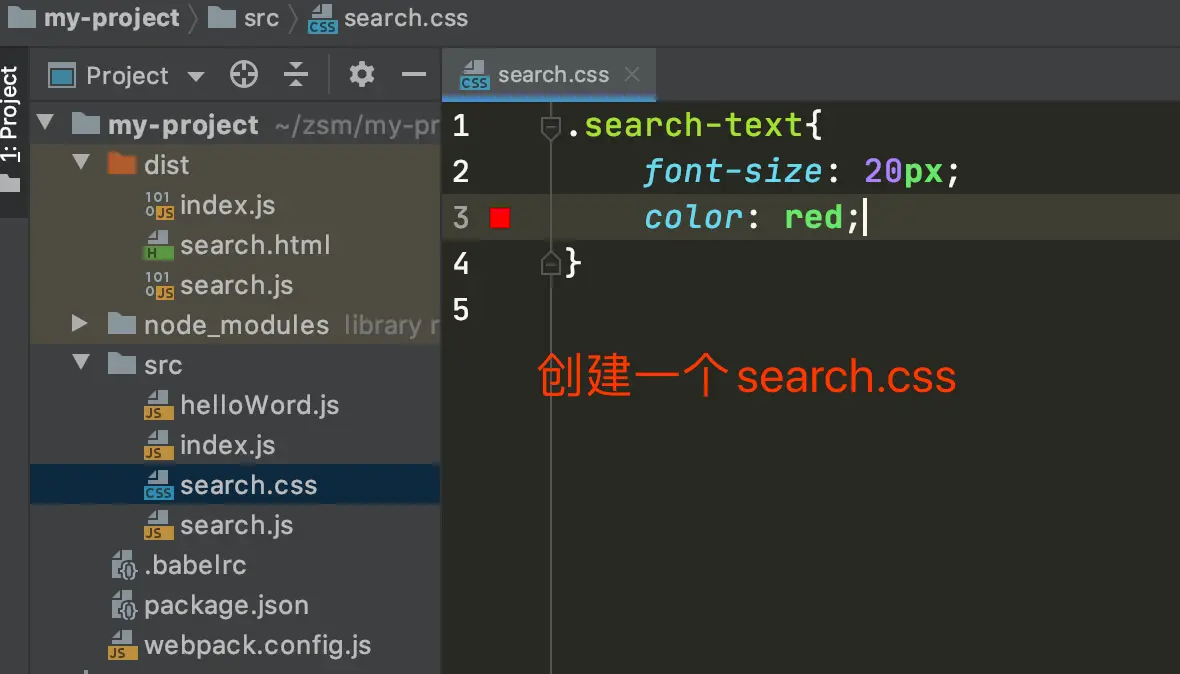This screenshot has width=1180, height=674.
Task: Open the Project view dropdown arrow
Action: [x=196, y=76]
